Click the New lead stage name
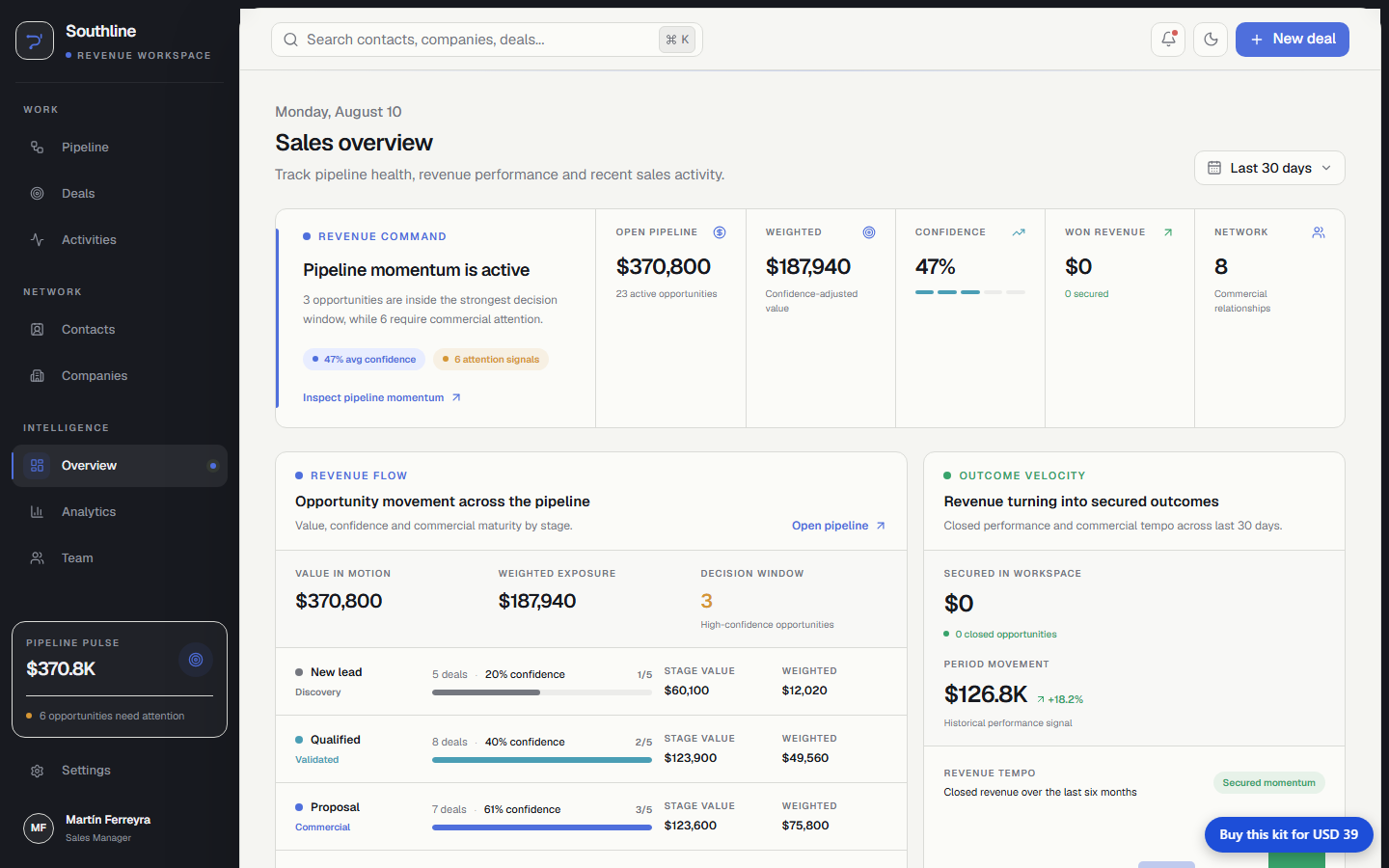This screenshot has height=868, width=1389. [x=336, y=672]
